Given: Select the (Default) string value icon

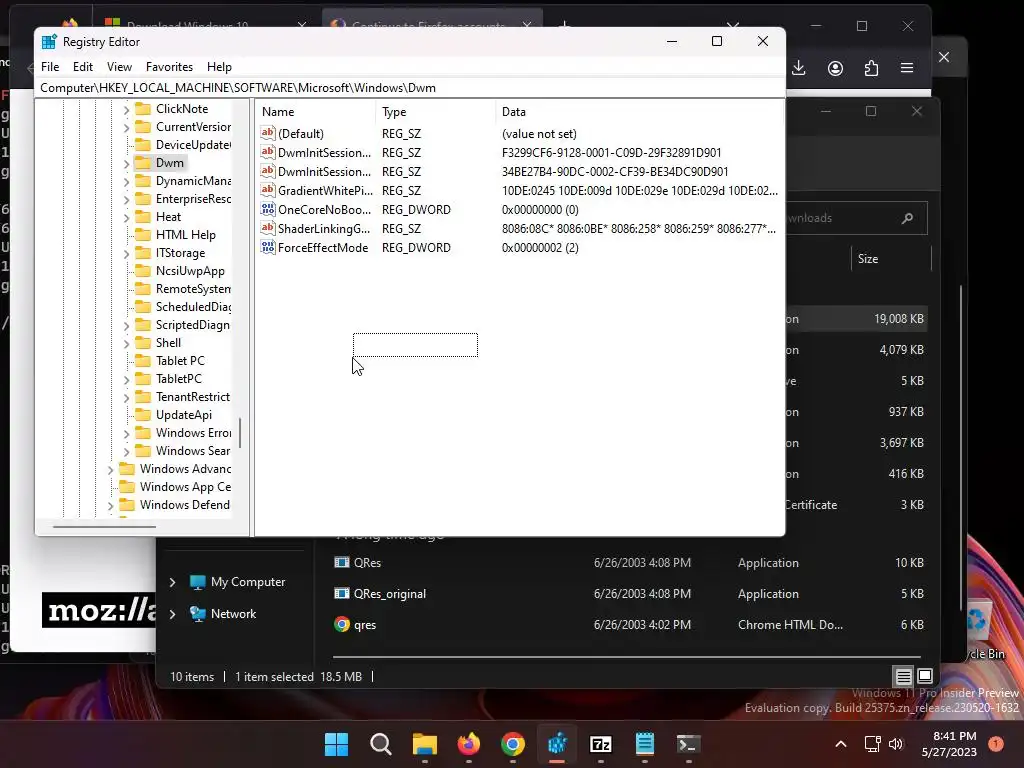Looking at the screenshot, I should click(x=268, y=133).
